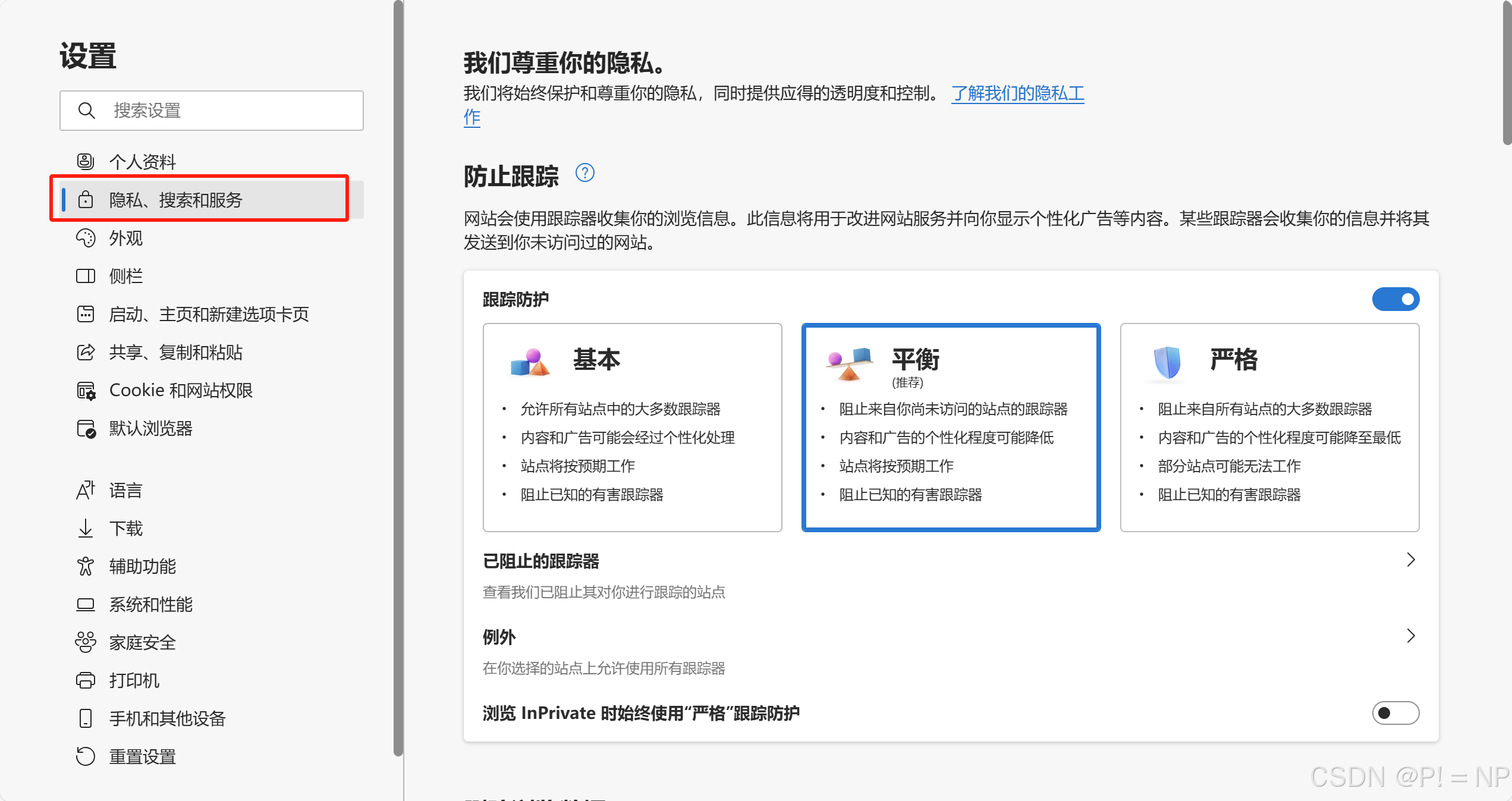Click the 侧栏 sidebar panel icon
This screenshot has width=1512, height=801.
tap(86, 276)
